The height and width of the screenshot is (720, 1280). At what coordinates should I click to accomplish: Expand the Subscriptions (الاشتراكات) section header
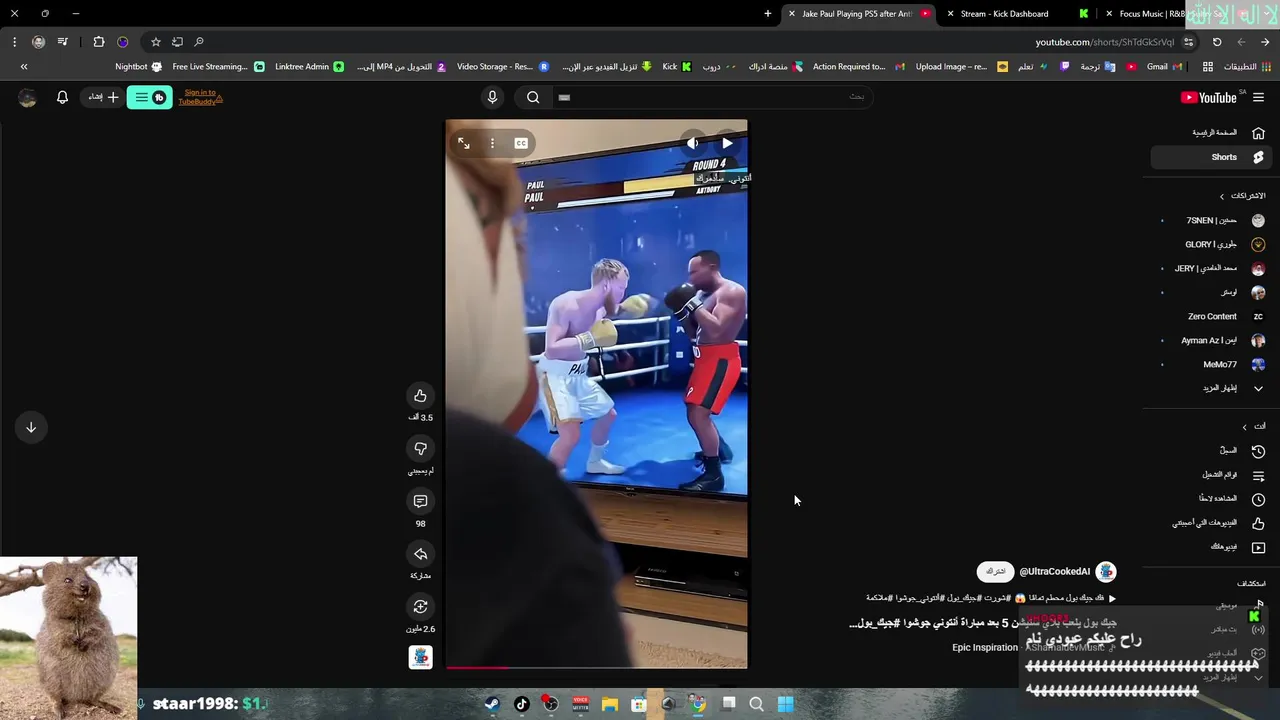(1241, 196)
